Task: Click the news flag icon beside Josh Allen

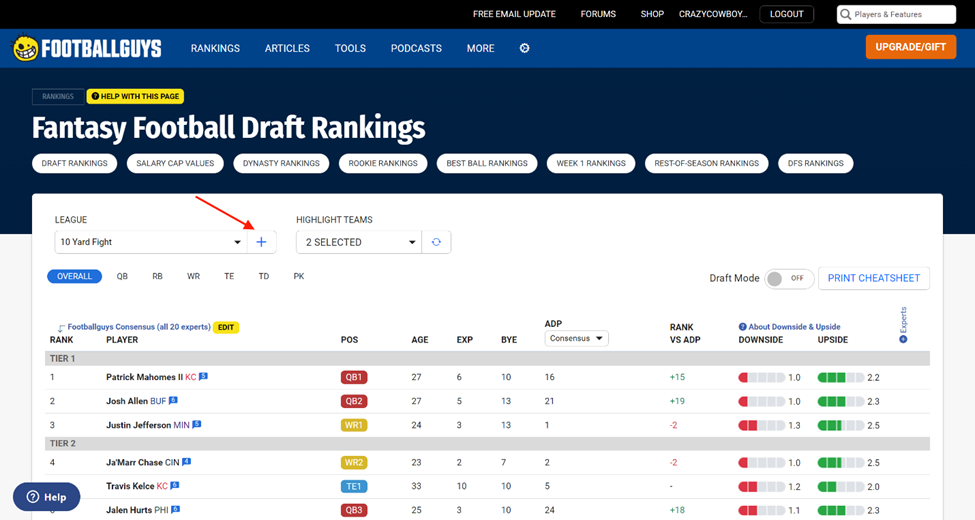Action: point(173,401)
